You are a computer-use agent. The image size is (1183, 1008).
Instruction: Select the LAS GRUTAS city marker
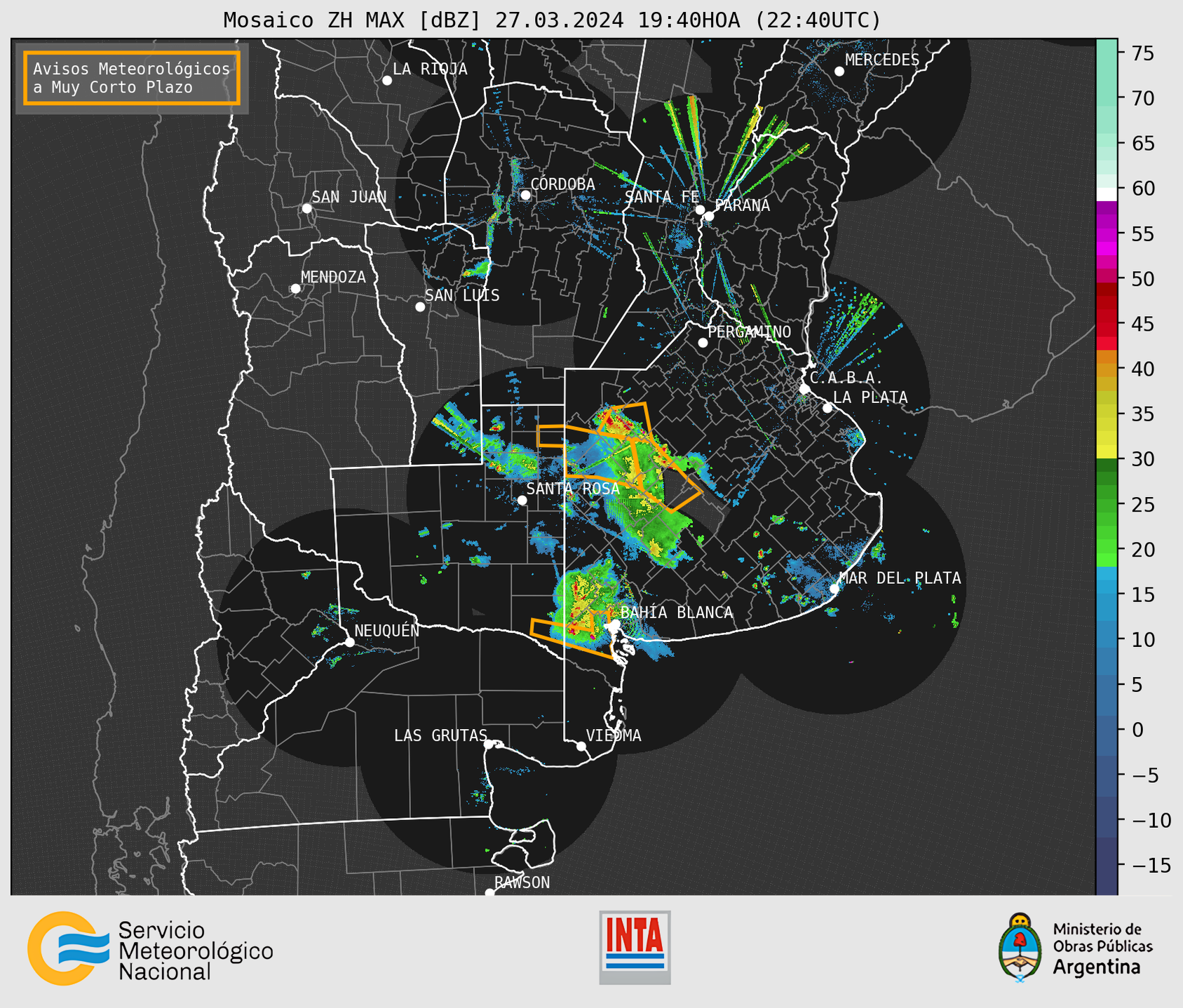point(489,744)
